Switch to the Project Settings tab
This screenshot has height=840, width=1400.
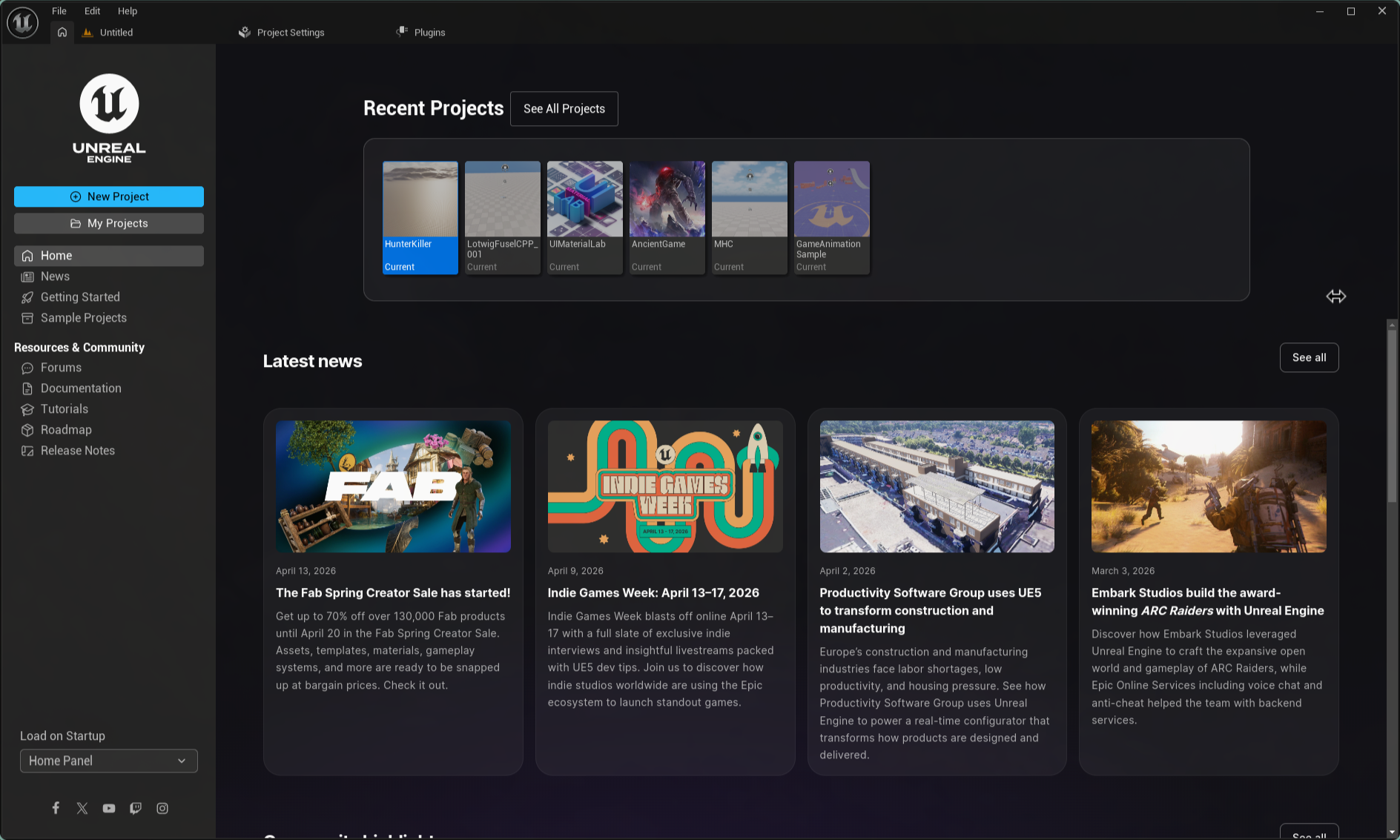(289, 32)
